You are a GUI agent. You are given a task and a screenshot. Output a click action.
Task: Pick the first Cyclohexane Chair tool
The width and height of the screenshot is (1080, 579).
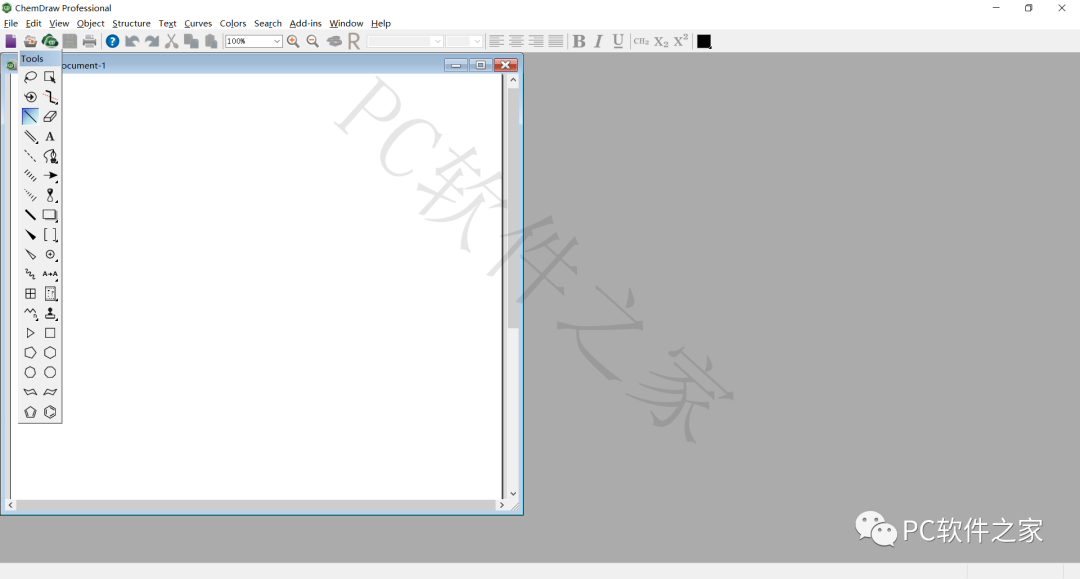coord(30,392)
